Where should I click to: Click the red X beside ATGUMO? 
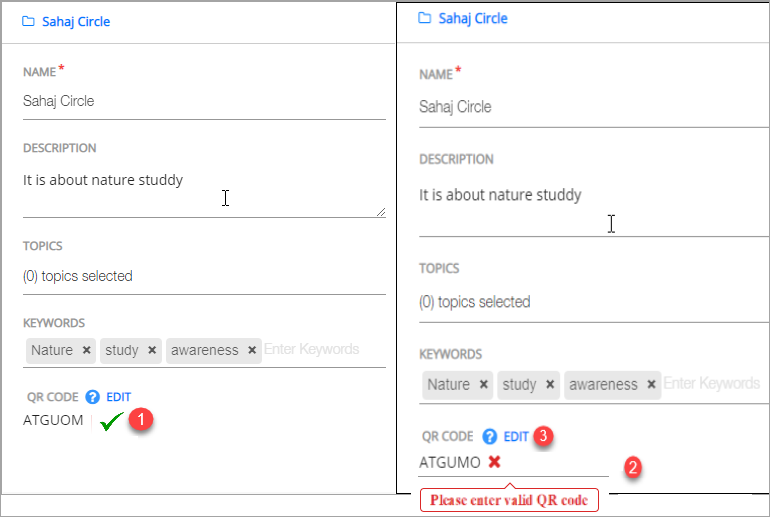tap(494, 462)
